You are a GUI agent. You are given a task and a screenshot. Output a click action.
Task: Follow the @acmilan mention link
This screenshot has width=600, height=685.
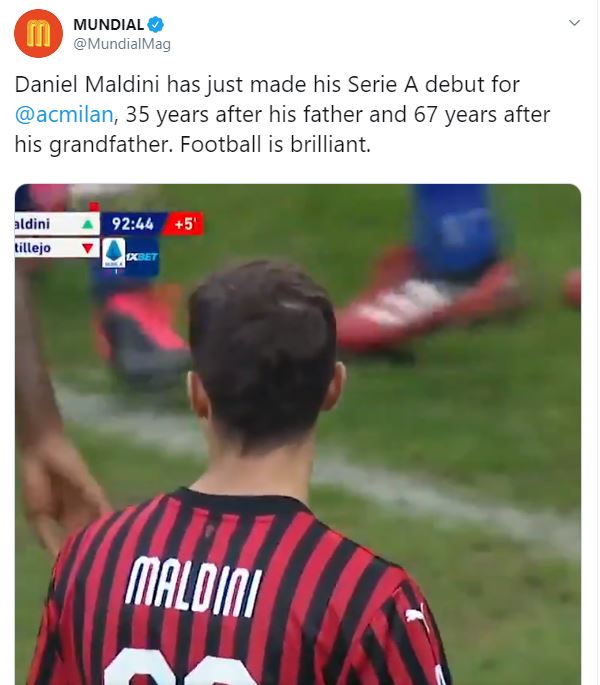tap(64, 114)
